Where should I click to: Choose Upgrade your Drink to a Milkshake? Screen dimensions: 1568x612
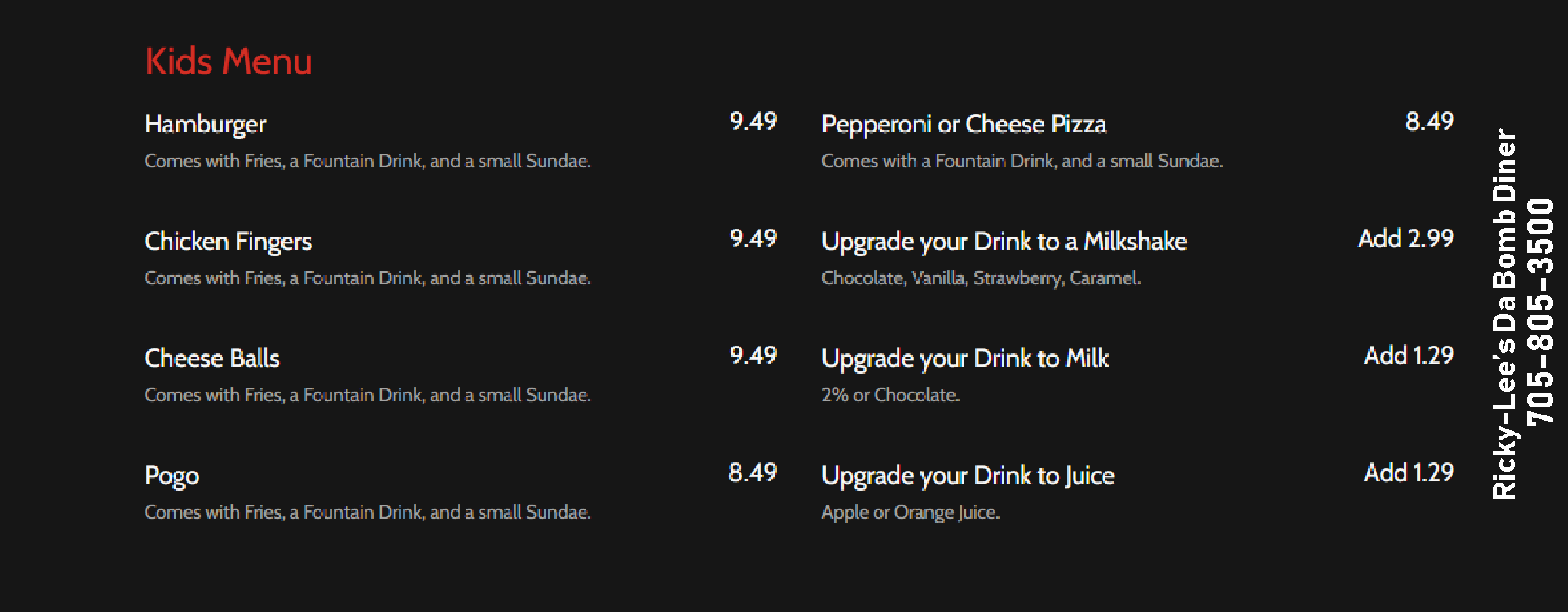click(1004, 241)
